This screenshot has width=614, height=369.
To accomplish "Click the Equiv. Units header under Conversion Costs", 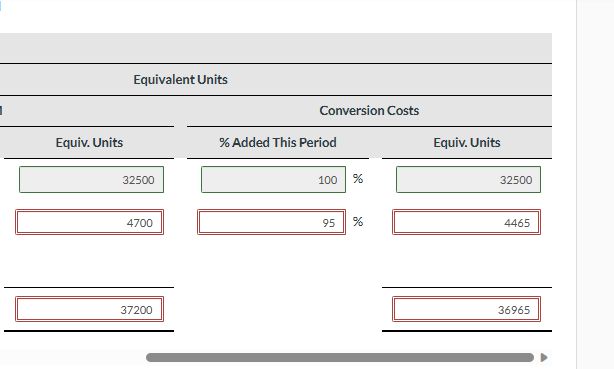I will tap(467, 142).
